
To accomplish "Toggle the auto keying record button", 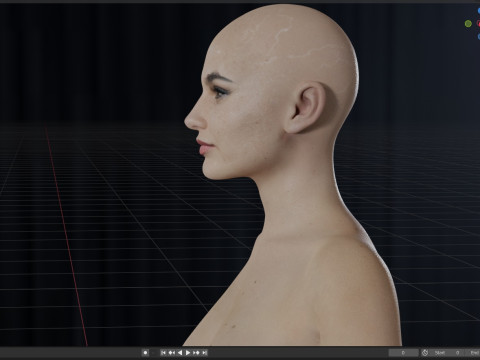I will pyautogui.click(x=145, y=352).
